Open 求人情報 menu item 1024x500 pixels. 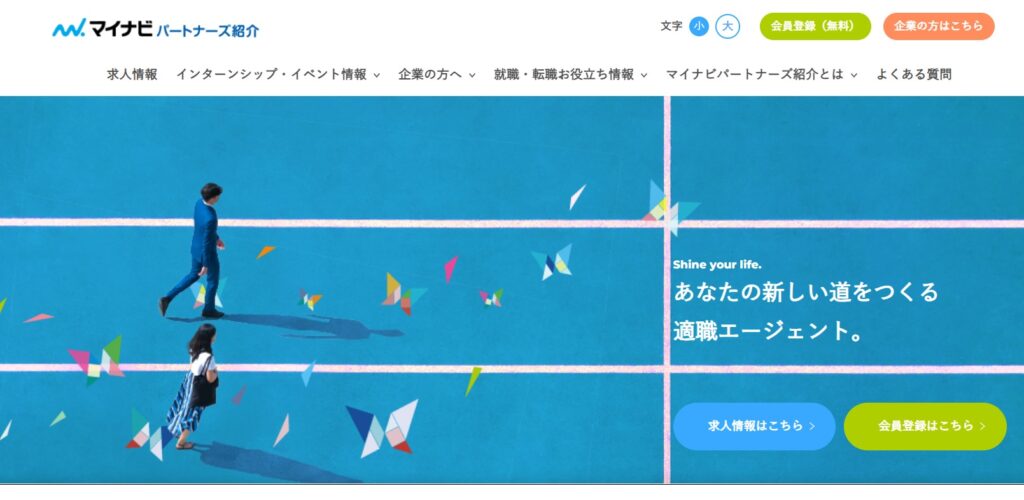coord(133,74)
